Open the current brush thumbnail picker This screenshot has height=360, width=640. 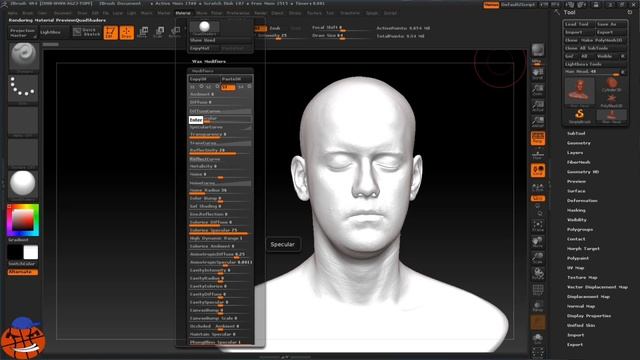point(24,57)
